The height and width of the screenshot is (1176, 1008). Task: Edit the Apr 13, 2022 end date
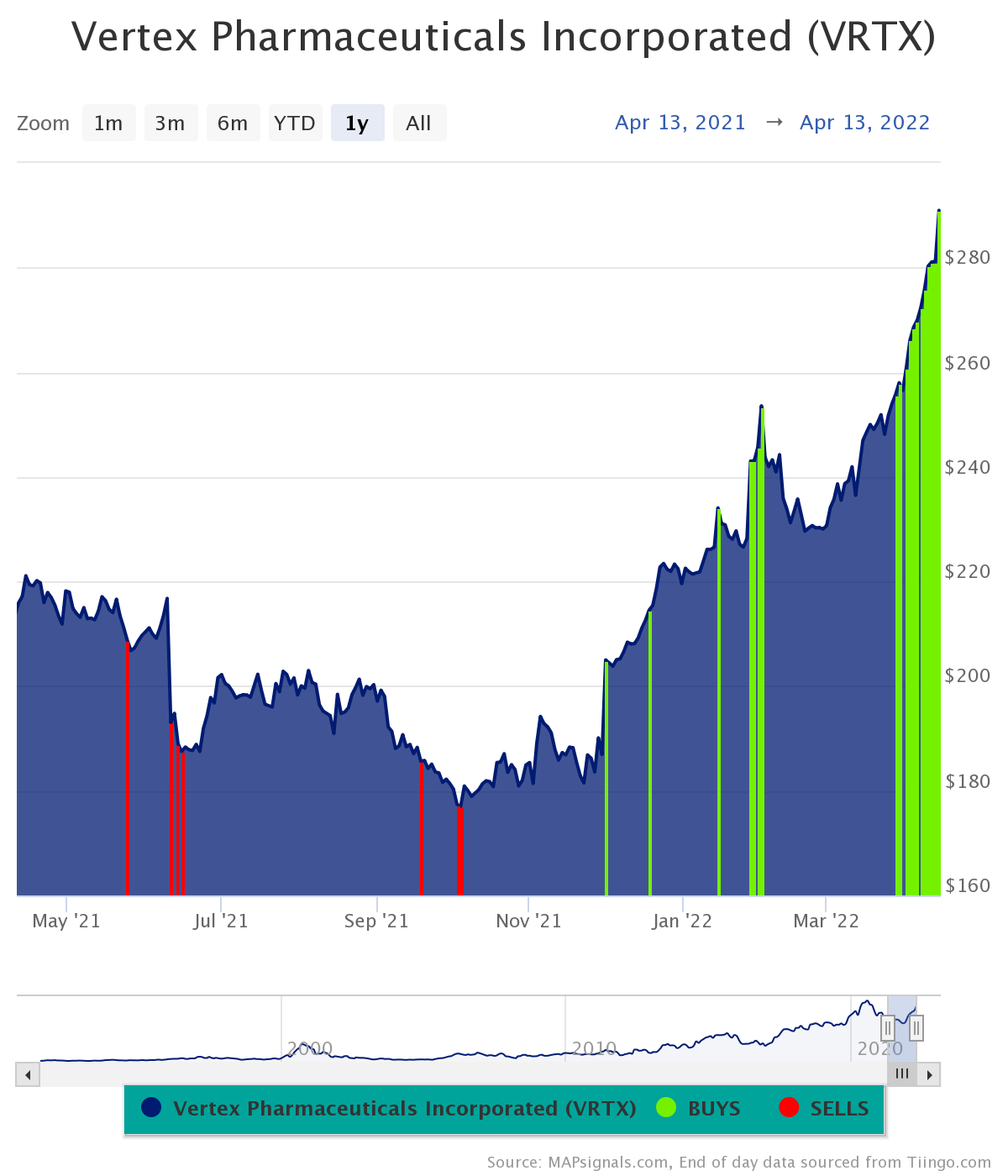click(865, 123)
